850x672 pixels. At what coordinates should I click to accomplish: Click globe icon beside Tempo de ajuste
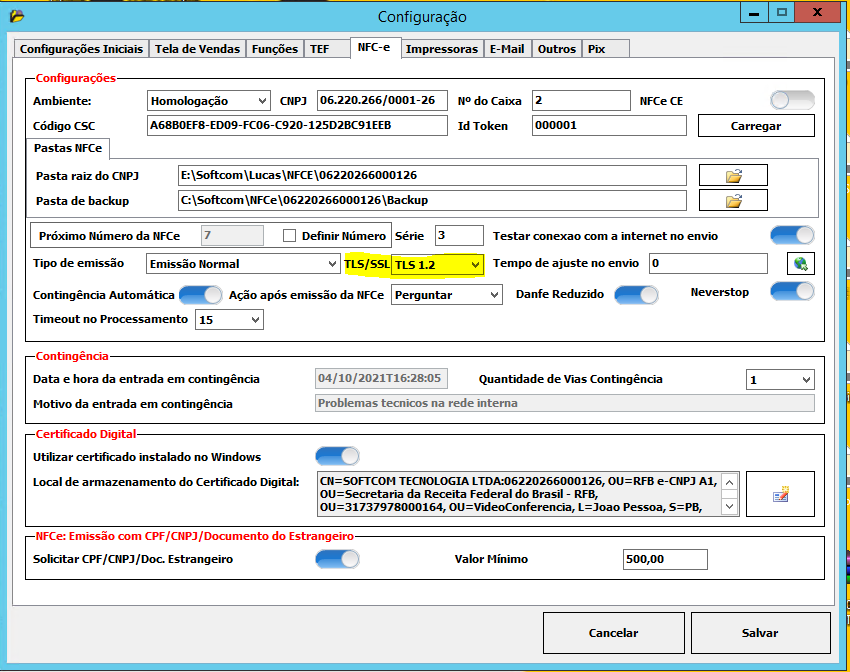tap(800, 264)
